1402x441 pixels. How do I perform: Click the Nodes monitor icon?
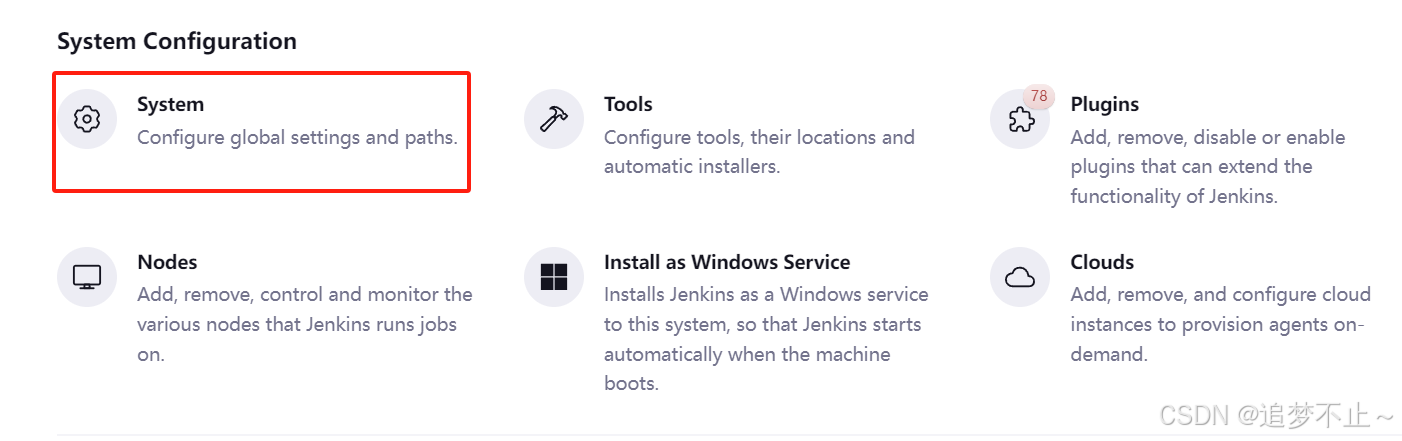click(x=87, y=277)
